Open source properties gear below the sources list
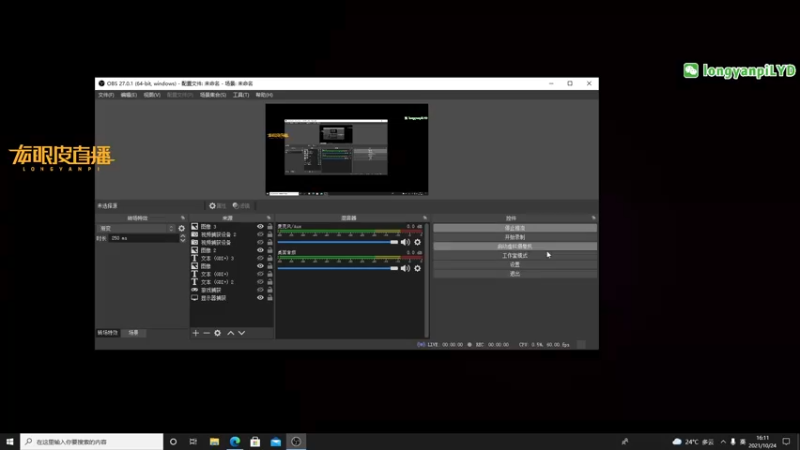Screen dimensions: 800x450 pyautogui.click(x=218, y=333)
